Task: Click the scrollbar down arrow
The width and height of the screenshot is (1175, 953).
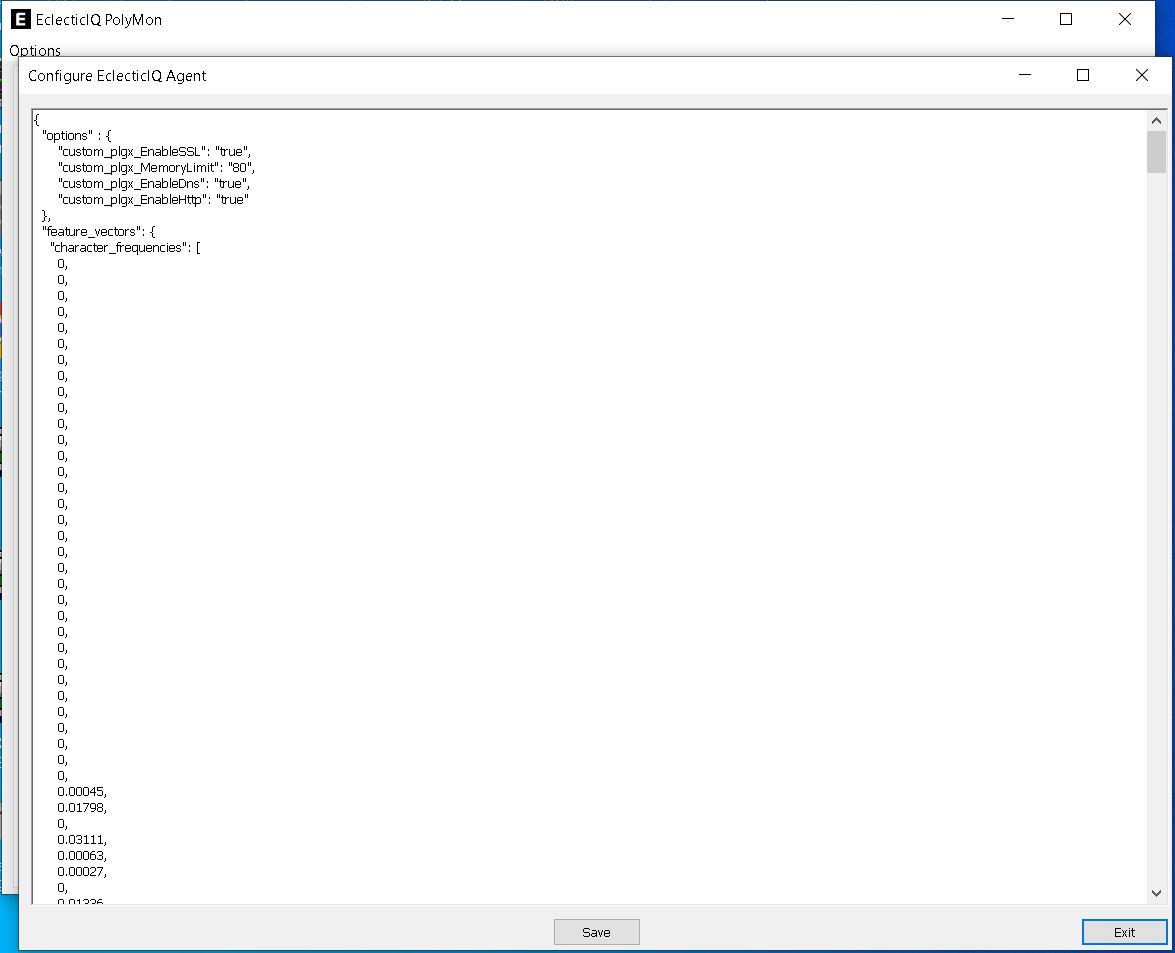Action: 1156,893
